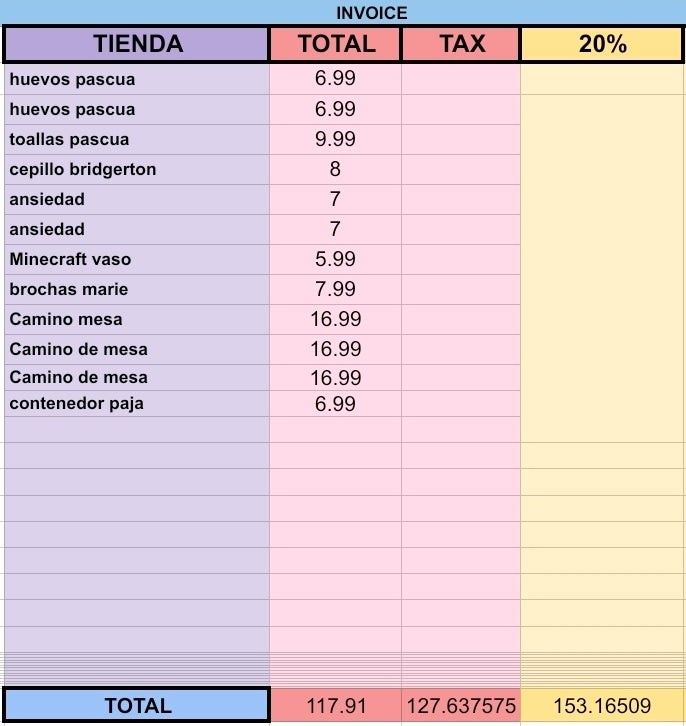Screen dimensions: 686x726
Task: Select the TAX header cell
Action: 461,44
